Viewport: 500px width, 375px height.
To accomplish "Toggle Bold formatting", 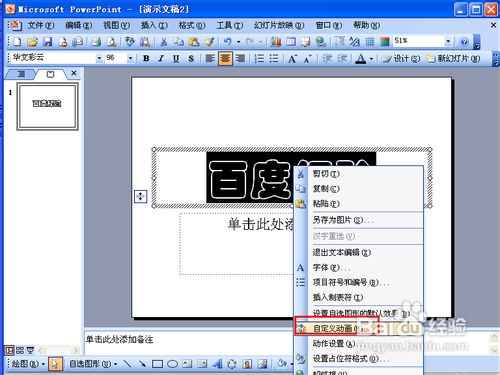I will coord(146,59).
